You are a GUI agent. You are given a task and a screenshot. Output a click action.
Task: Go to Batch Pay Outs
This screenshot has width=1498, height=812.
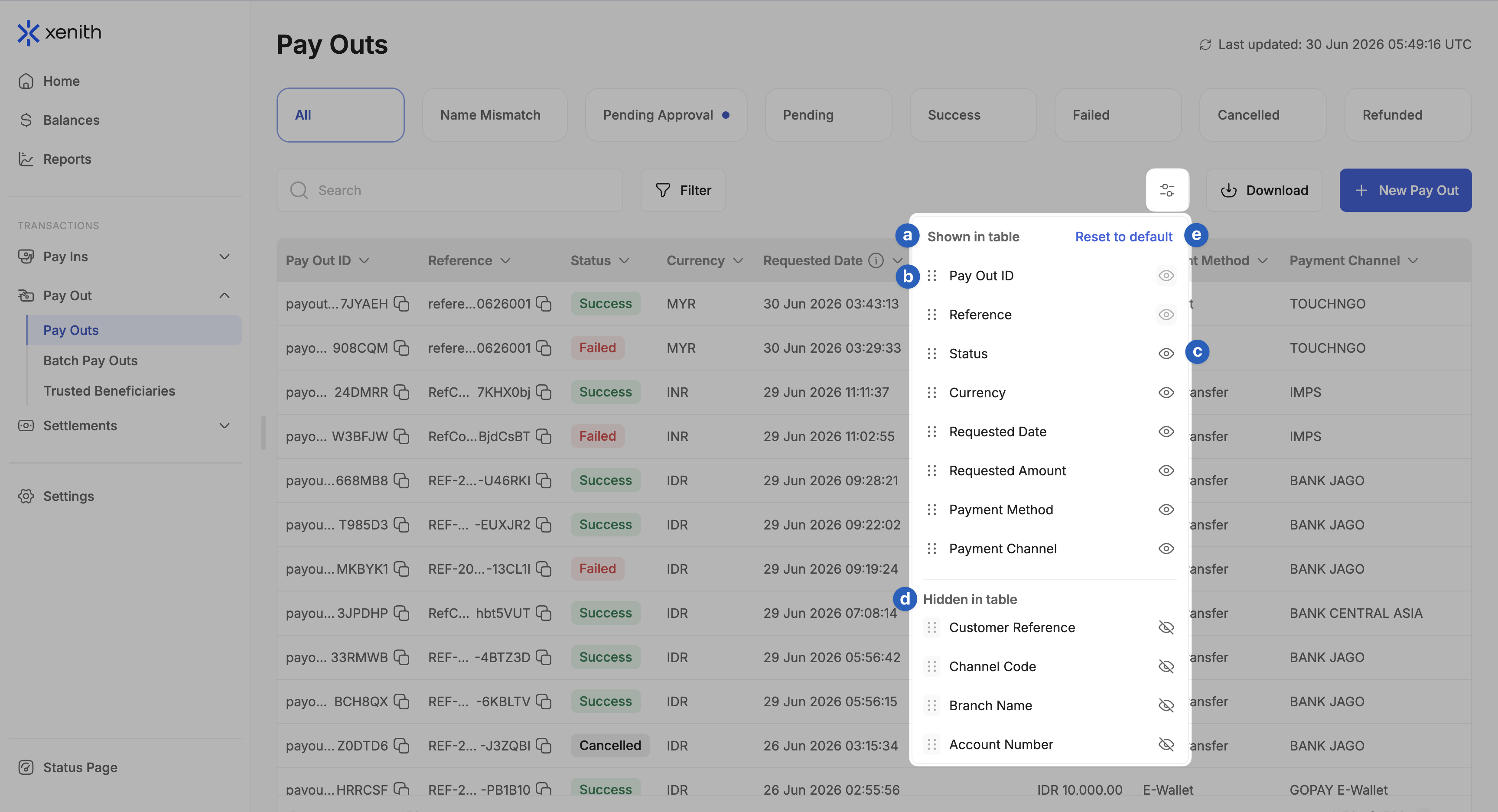coord(90,361)
